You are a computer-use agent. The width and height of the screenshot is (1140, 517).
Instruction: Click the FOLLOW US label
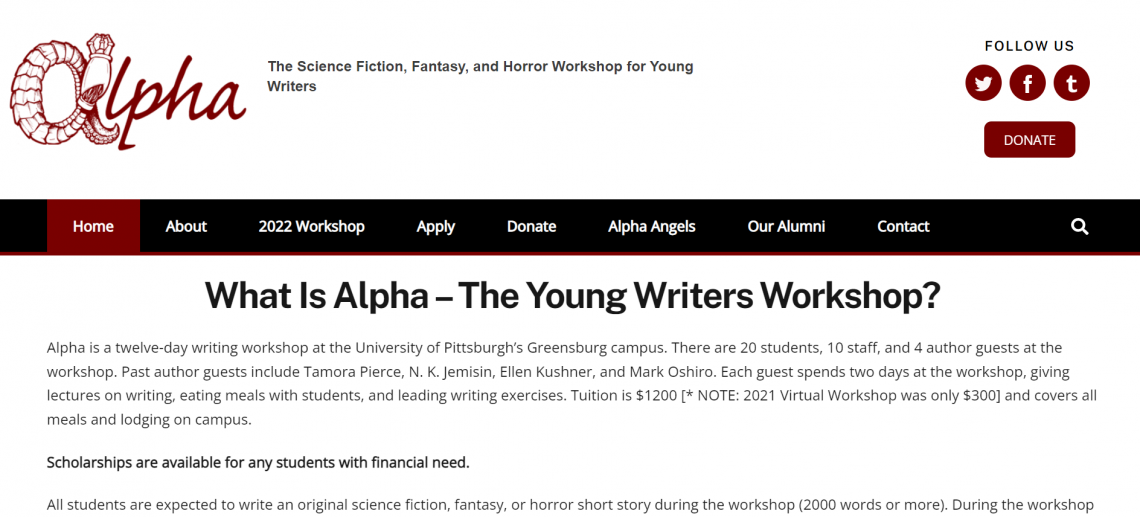pyautogui.click(x=1029, y=46)
